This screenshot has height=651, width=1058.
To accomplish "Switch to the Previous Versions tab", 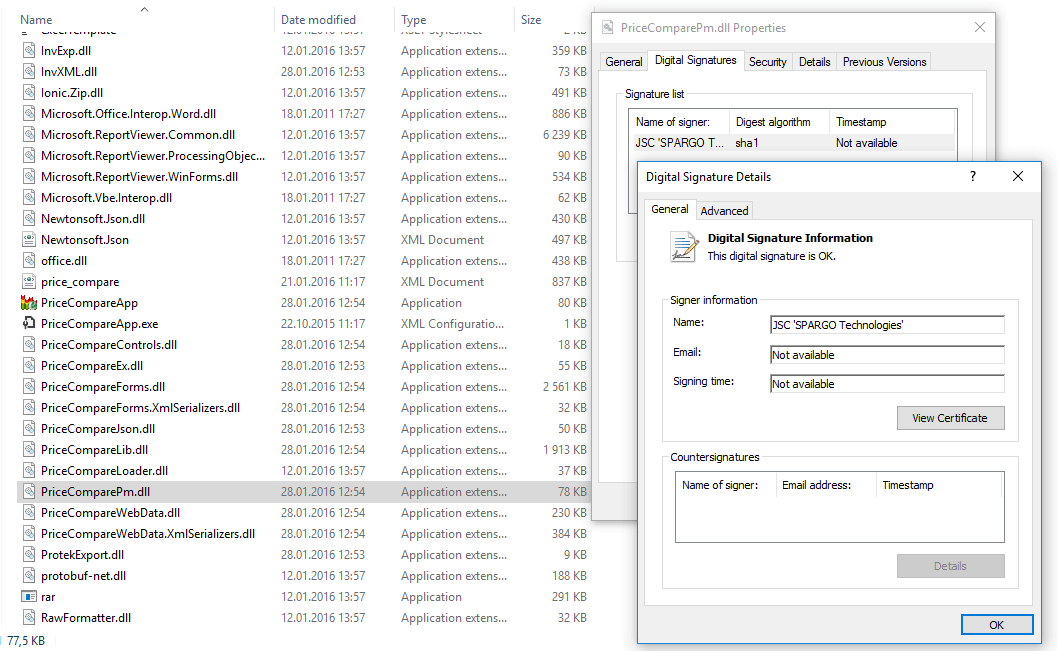I will [x=884, y=61].
